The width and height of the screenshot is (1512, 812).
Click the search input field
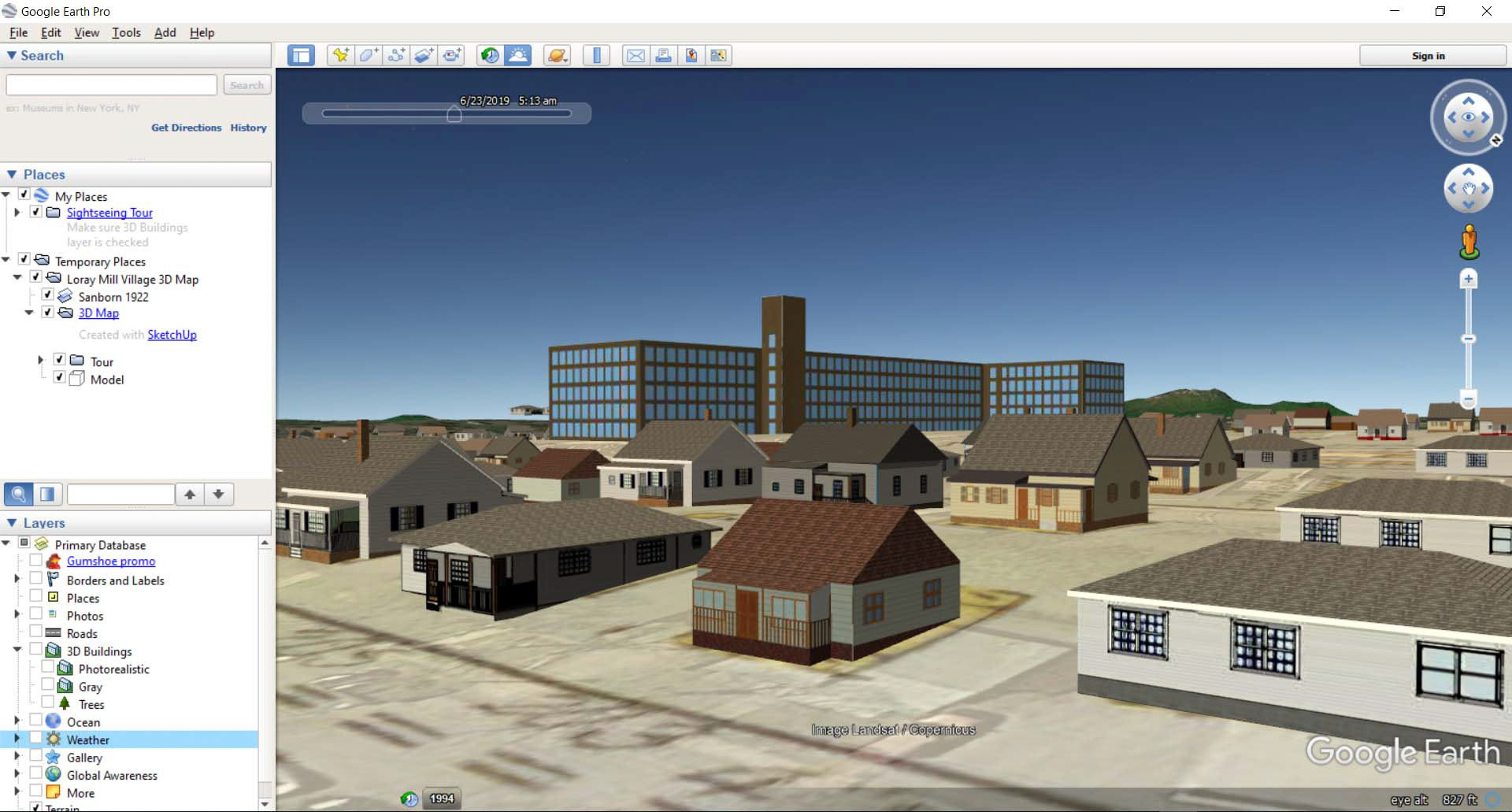112,85
